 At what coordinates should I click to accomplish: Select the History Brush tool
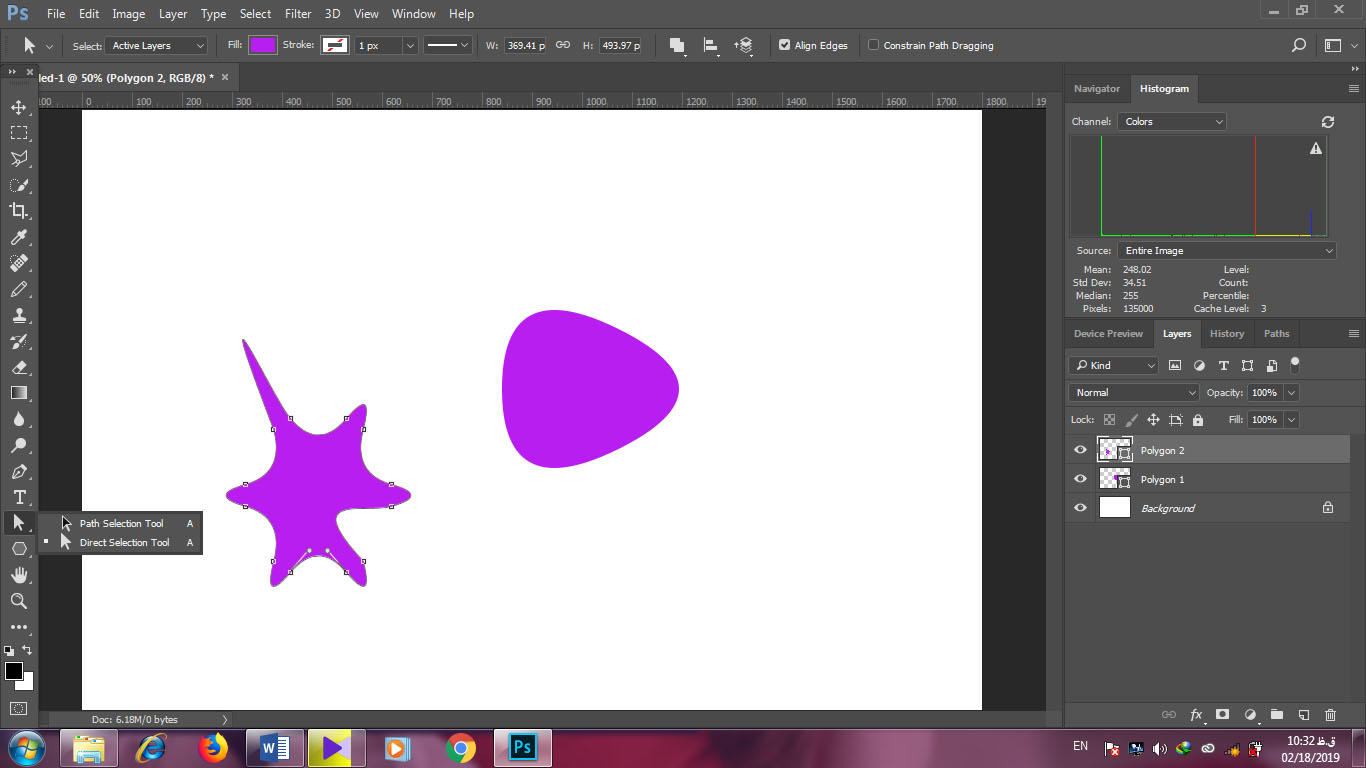click(x=19, y=341)
